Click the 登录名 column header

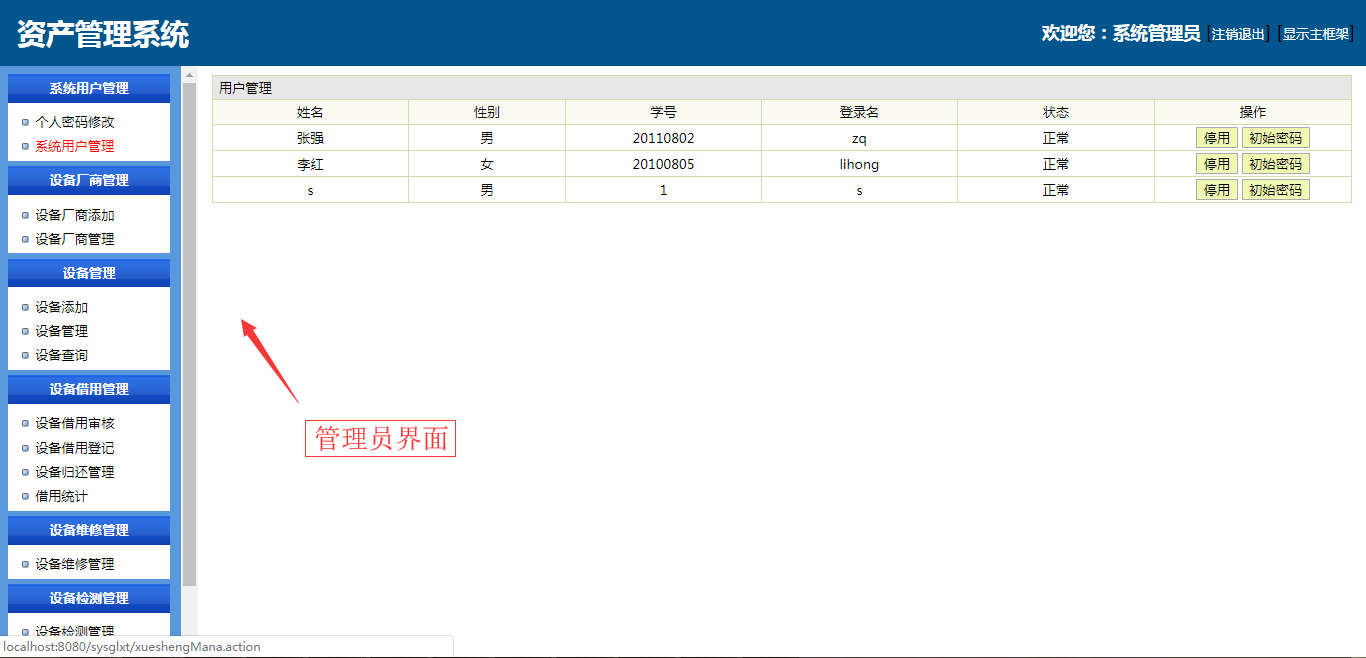859,112
